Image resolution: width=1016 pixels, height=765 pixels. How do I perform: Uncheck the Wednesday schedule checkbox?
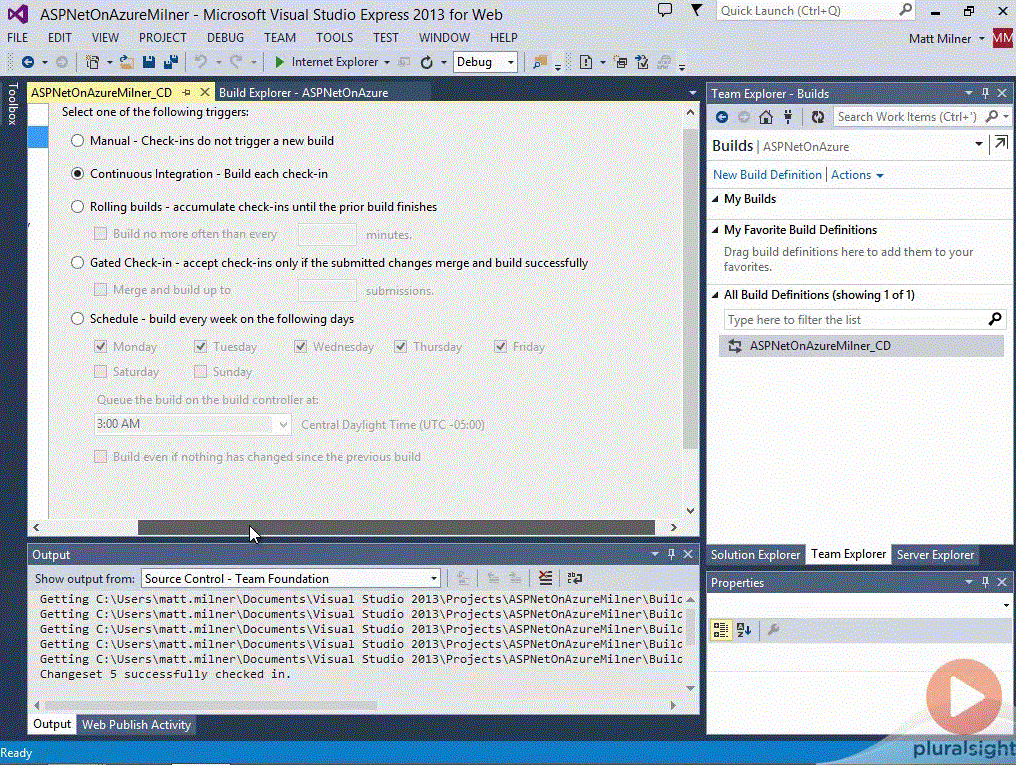click(300, 346)
